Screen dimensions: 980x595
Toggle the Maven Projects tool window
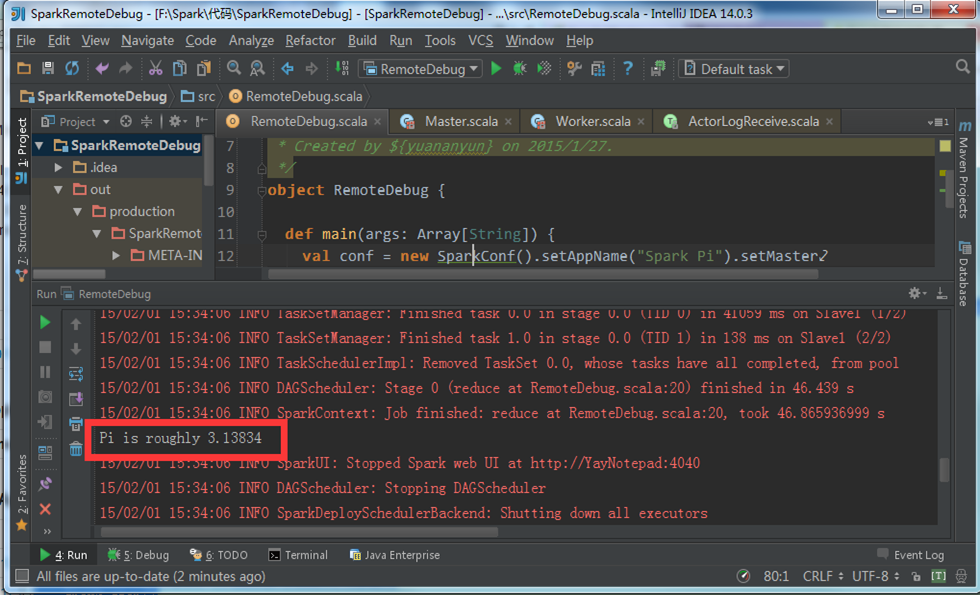(964, 169)
